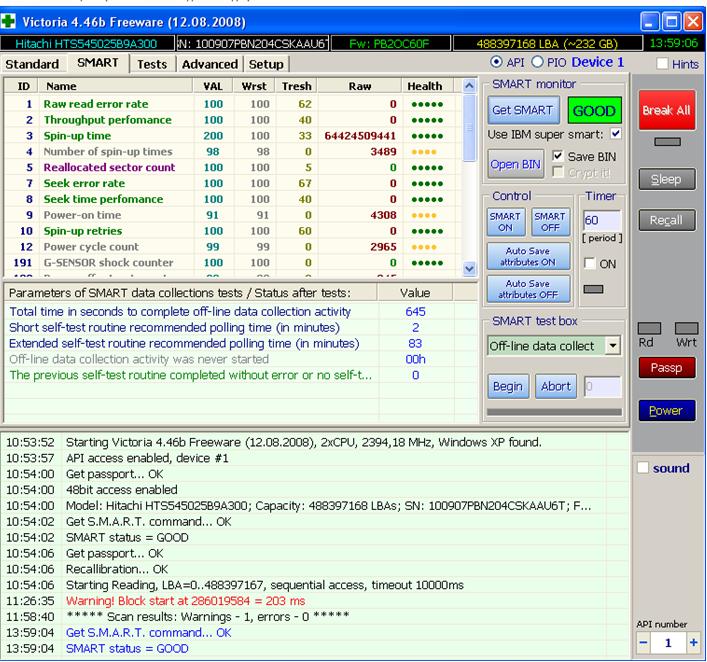Screen dimensions: 707x662
Task: Click the input field next to Abort
Action: coord(602,386)
